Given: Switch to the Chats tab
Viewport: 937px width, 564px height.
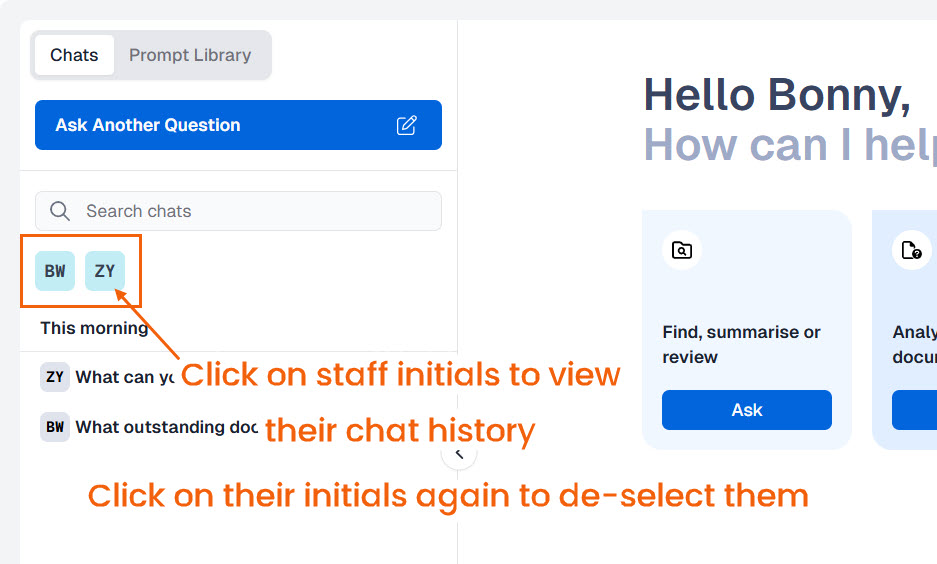Looking at the screenshot, I should pyautogui.click(x=74, y=55).
